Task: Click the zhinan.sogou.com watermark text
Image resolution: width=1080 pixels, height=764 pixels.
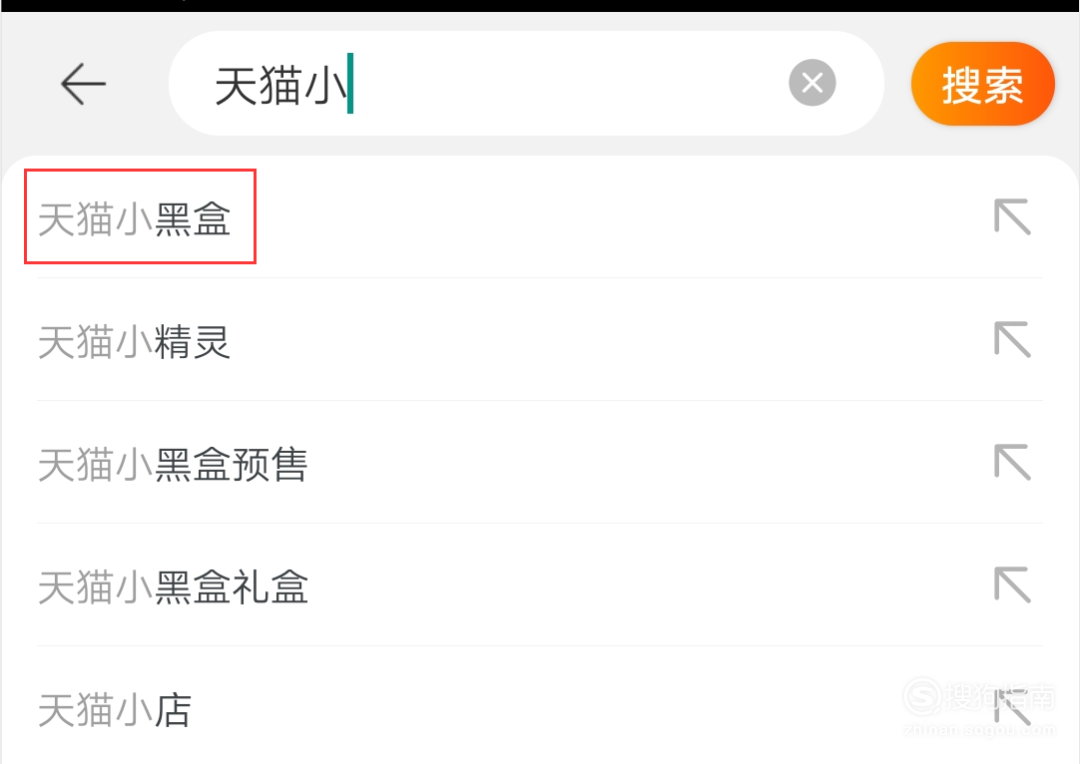Action: click(979, 730)
